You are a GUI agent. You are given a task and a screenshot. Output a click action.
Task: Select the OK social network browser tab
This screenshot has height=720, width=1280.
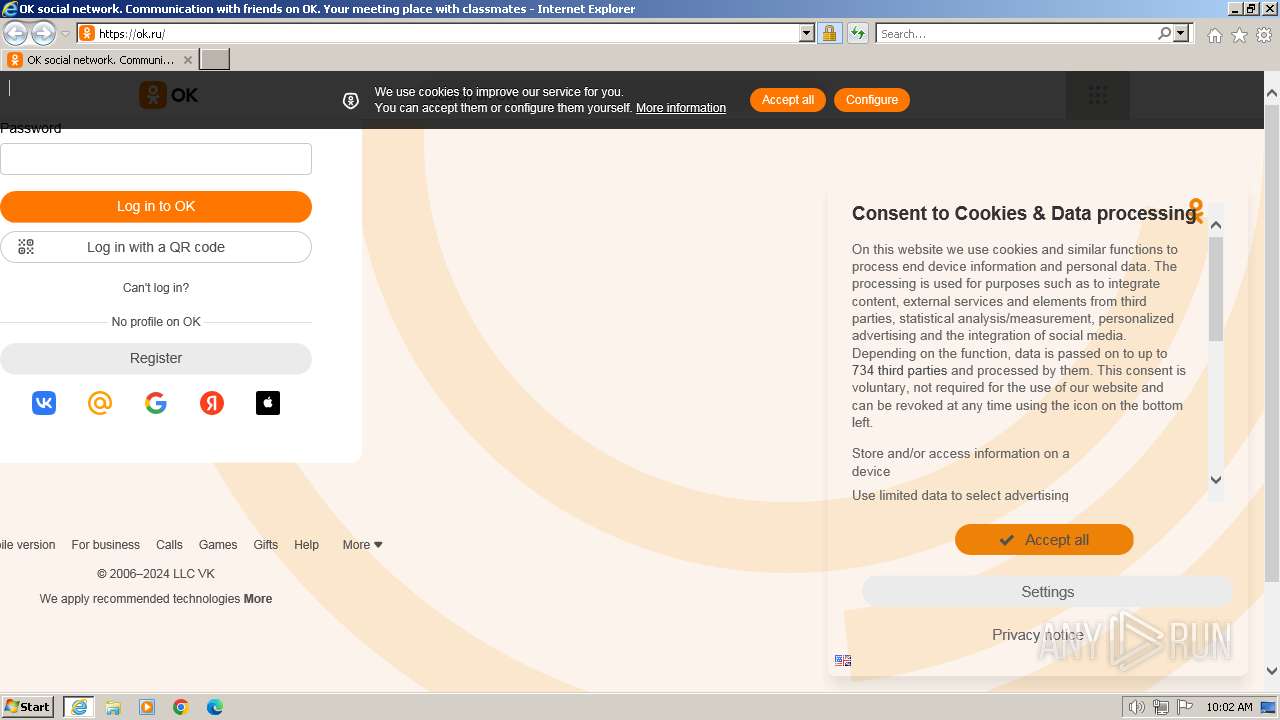(x=100, y=60)
